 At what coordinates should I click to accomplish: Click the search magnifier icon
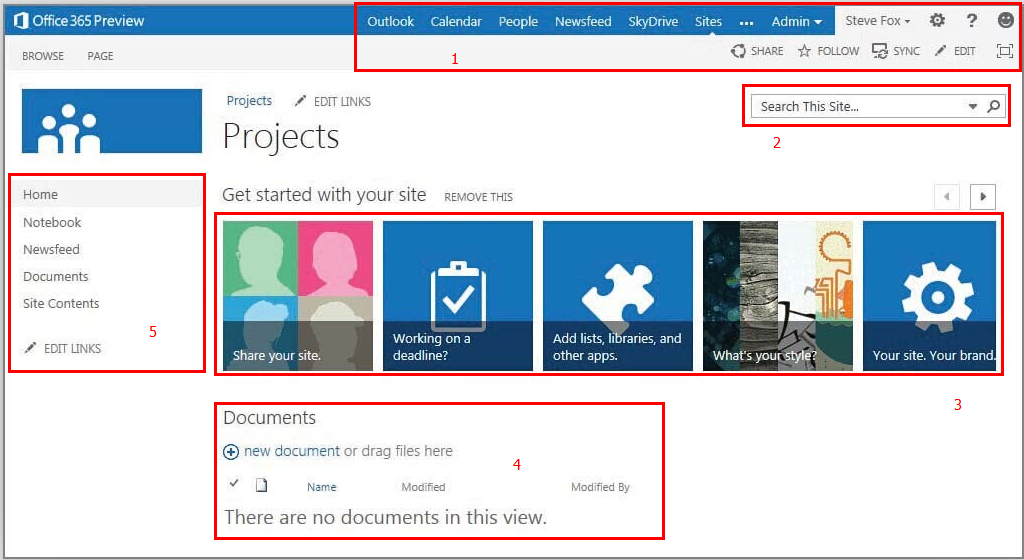pos(994,106)
